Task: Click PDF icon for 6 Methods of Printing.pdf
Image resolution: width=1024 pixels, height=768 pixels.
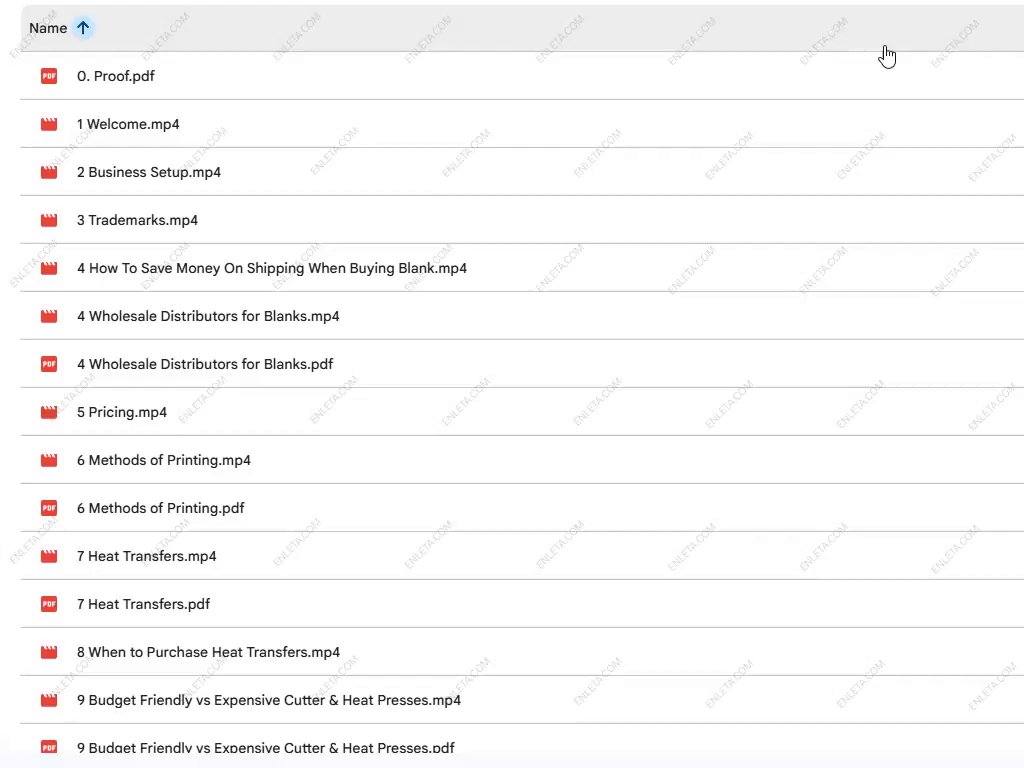Action: (x=49, y=508)
